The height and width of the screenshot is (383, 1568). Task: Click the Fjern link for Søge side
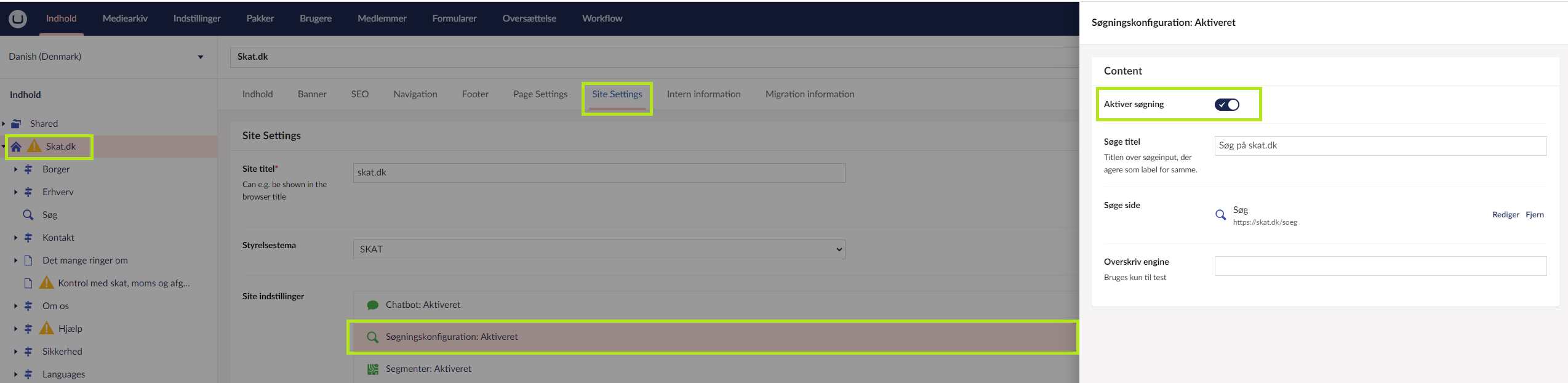click(1534, 215)
